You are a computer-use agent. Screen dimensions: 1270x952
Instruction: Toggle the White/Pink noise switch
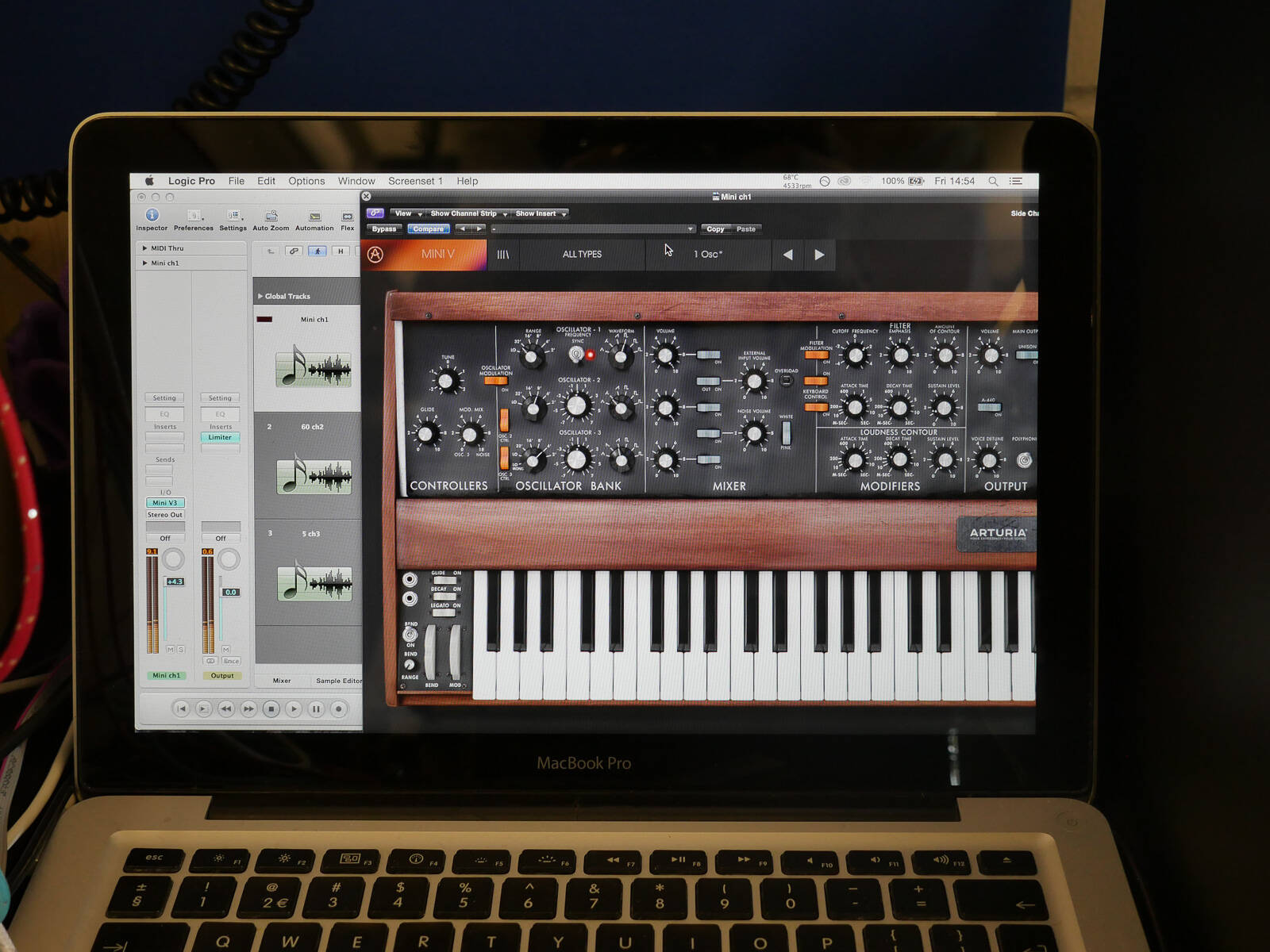[786, 432]
